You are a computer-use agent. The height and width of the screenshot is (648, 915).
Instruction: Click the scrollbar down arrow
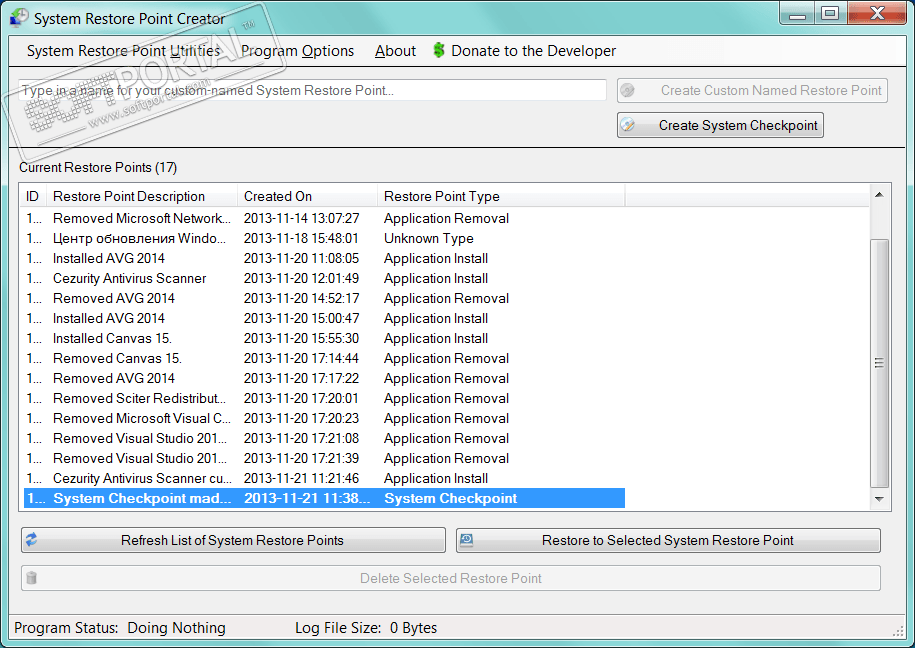tap(879, 499)
